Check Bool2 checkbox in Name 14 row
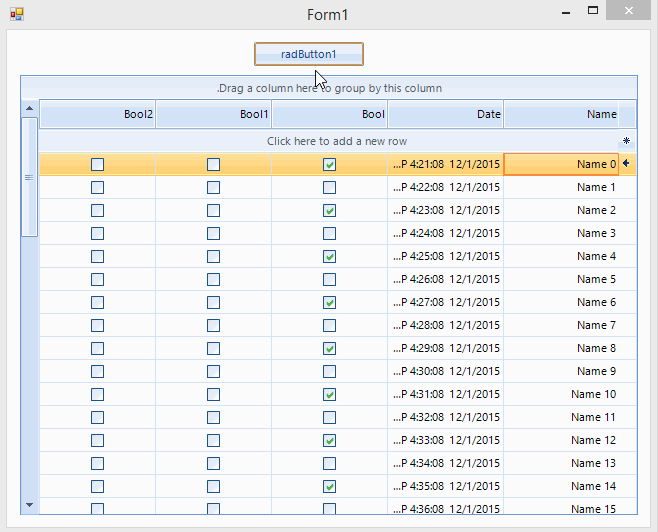This screenshot has width=658, height=532. (x=97, y=486)
